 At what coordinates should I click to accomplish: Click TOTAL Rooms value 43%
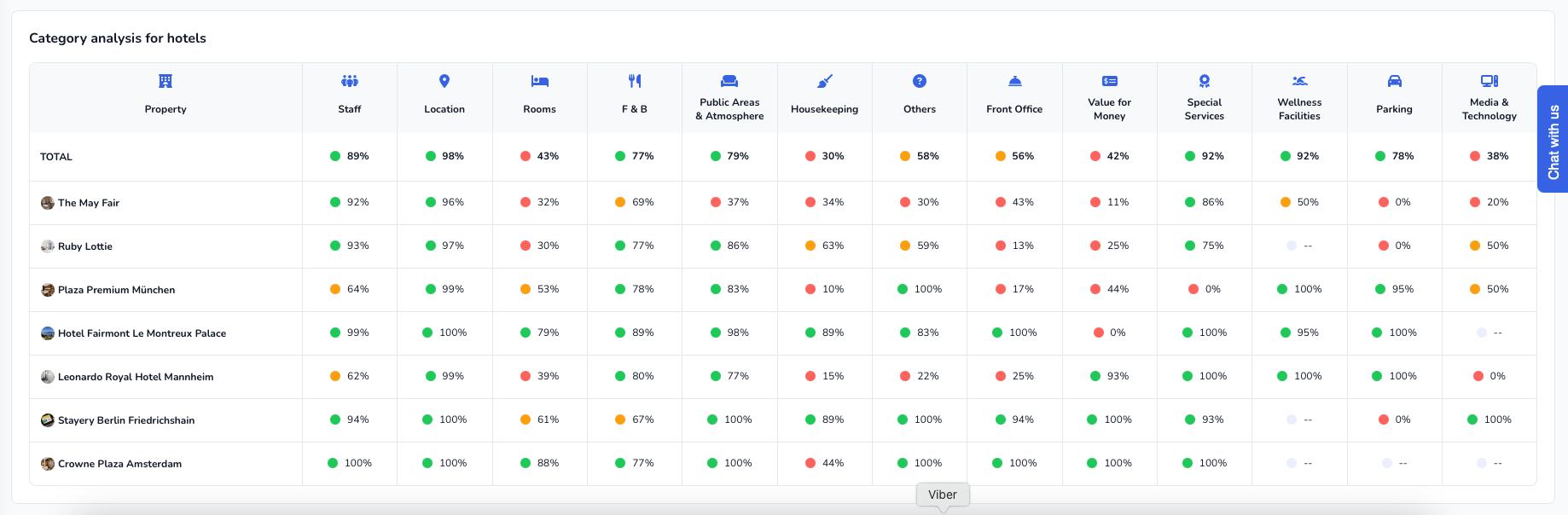548,156
